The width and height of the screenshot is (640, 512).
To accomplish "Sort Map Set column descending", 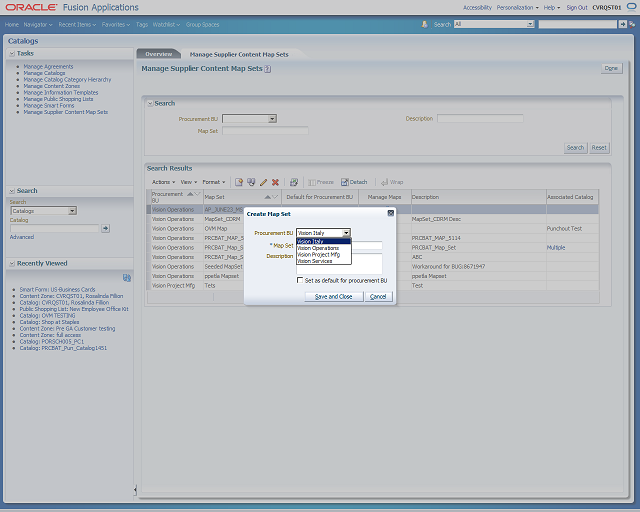I will pyautogui.click(x=275, y=197).
